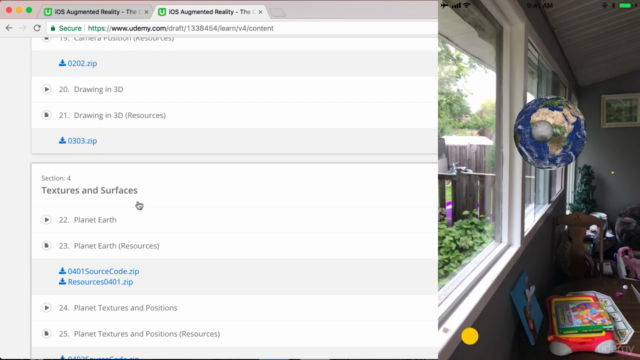Viewport: 640px width, 360px height.
Task: Click document icon for lecture 21
Action: [47, 115]
